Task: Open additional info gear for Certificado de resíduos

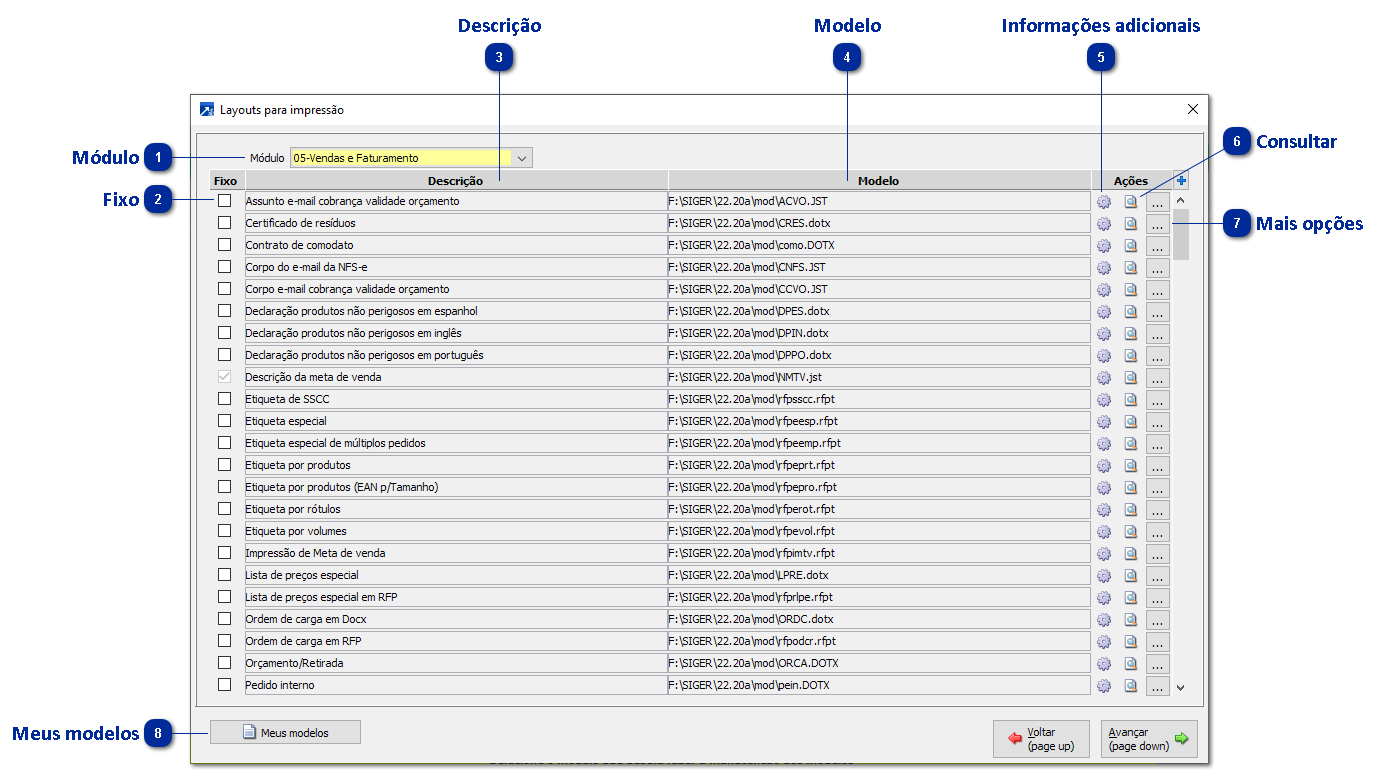Action: [x=1104, y=224]
